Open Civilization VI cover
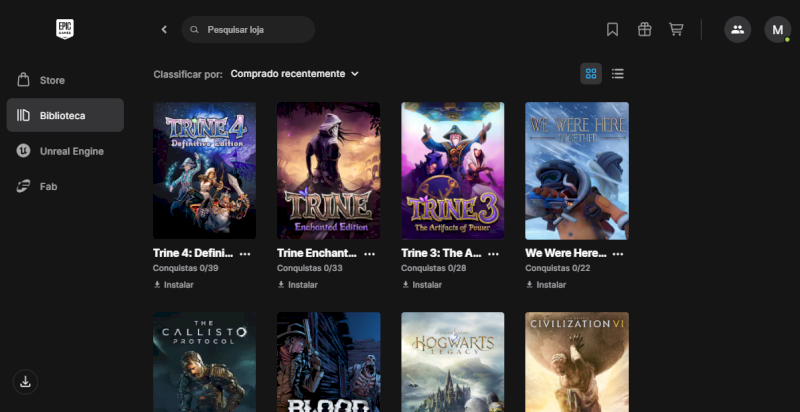Image resolution: width=800 pixels, height=412 pixels. pyautogui.click(x=577, y=362)
